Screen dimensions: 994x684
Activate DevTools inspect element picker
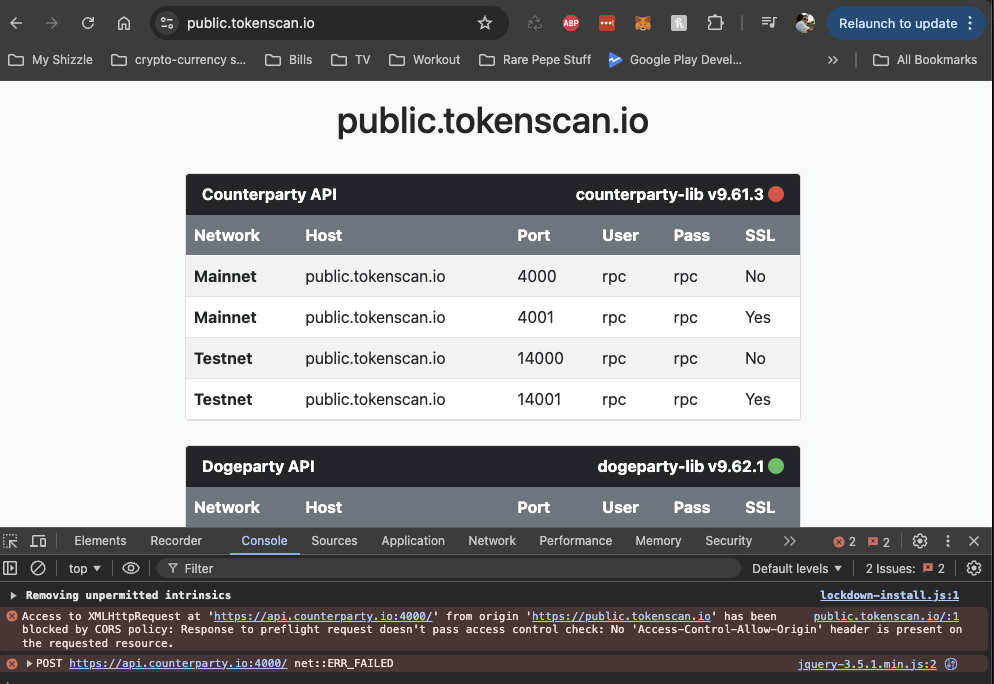pyautogui.click(x=11, y=541)
